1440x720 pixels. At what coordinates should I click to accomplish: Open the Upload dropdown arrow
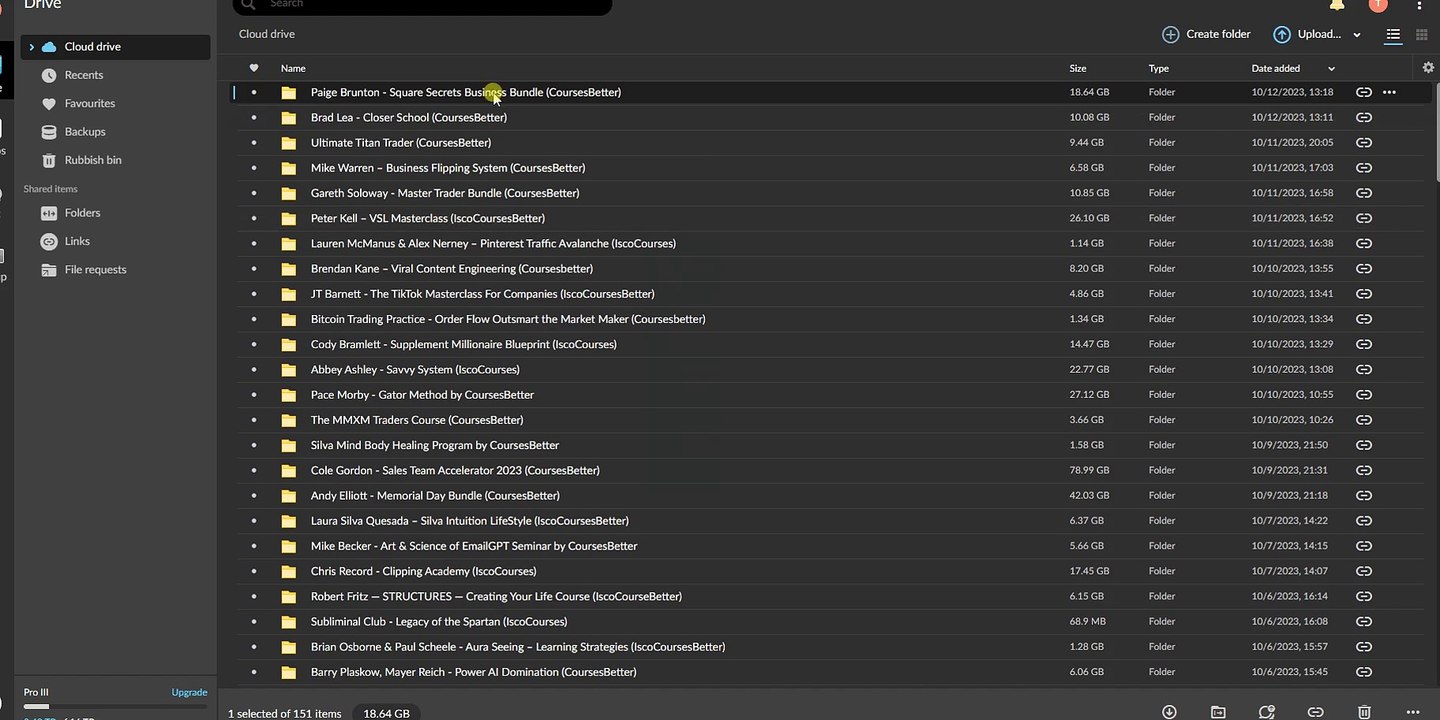pyautogui.click(x=1357, y=35)
